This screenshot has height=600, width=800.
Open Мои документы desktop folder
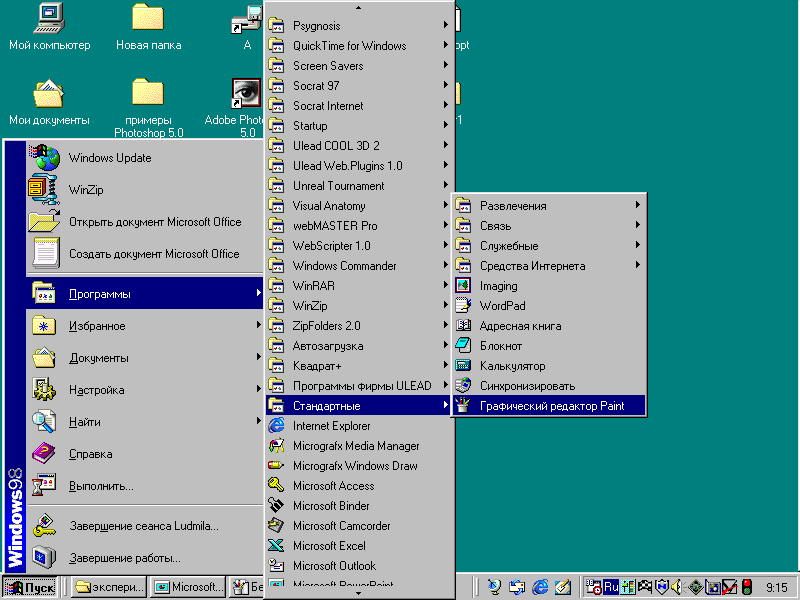(49, 102)
